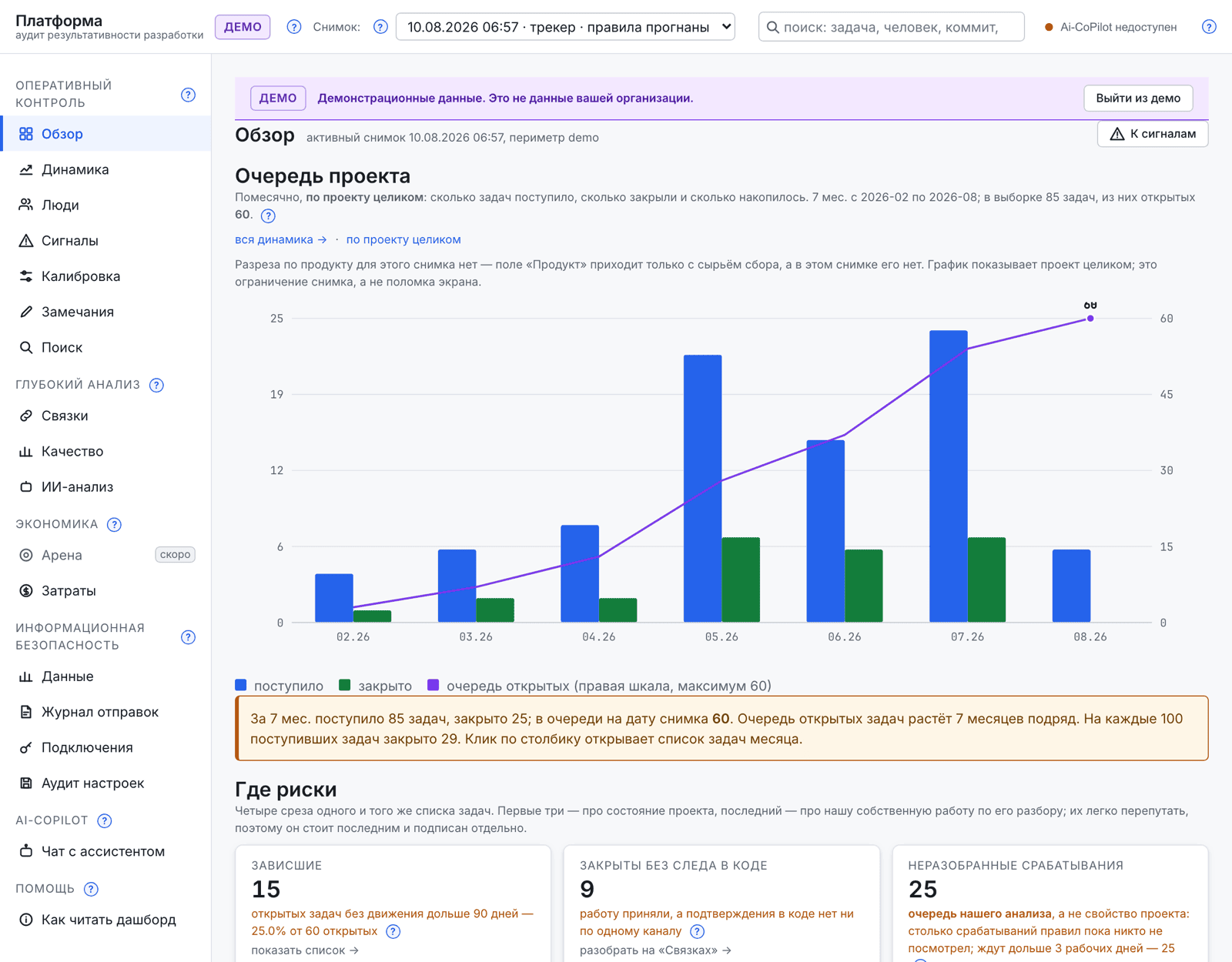Screen dimensions: 1232x962
Task: Click the Выйти из демо button
Action: (x=1138, y=98)
